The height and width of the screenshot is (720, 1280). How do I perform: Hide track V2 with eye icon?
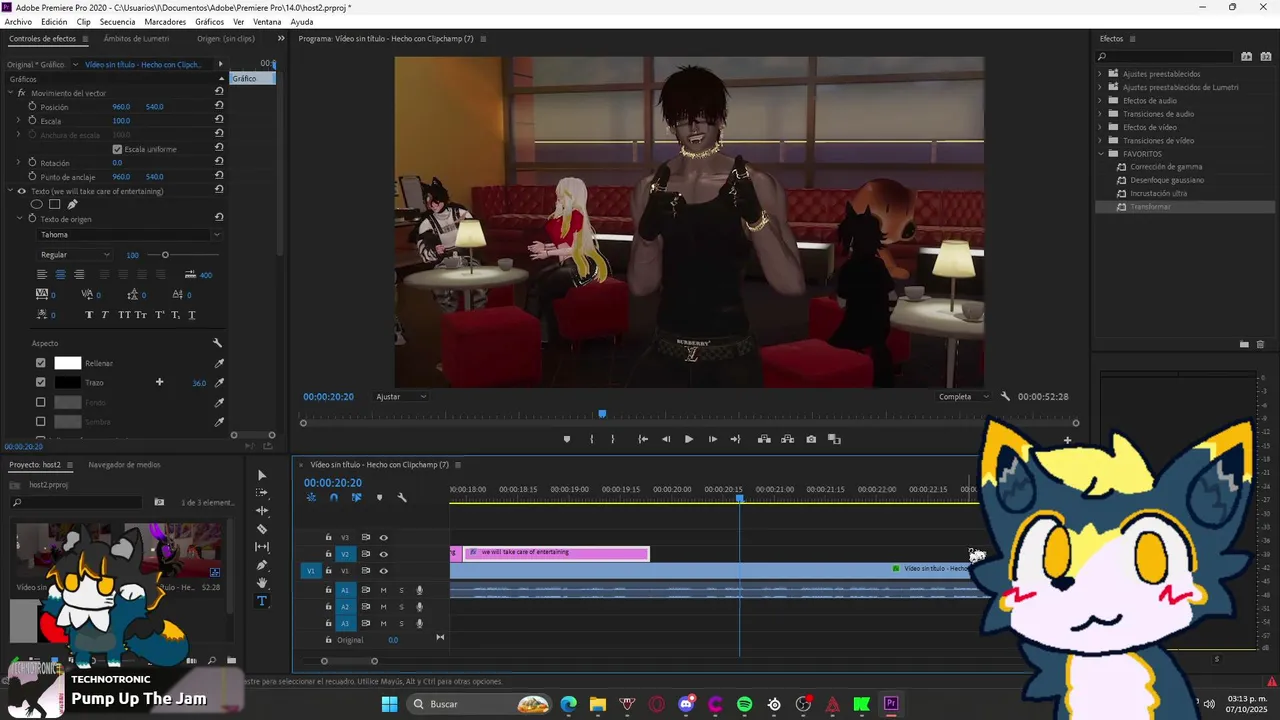(383, 554)
